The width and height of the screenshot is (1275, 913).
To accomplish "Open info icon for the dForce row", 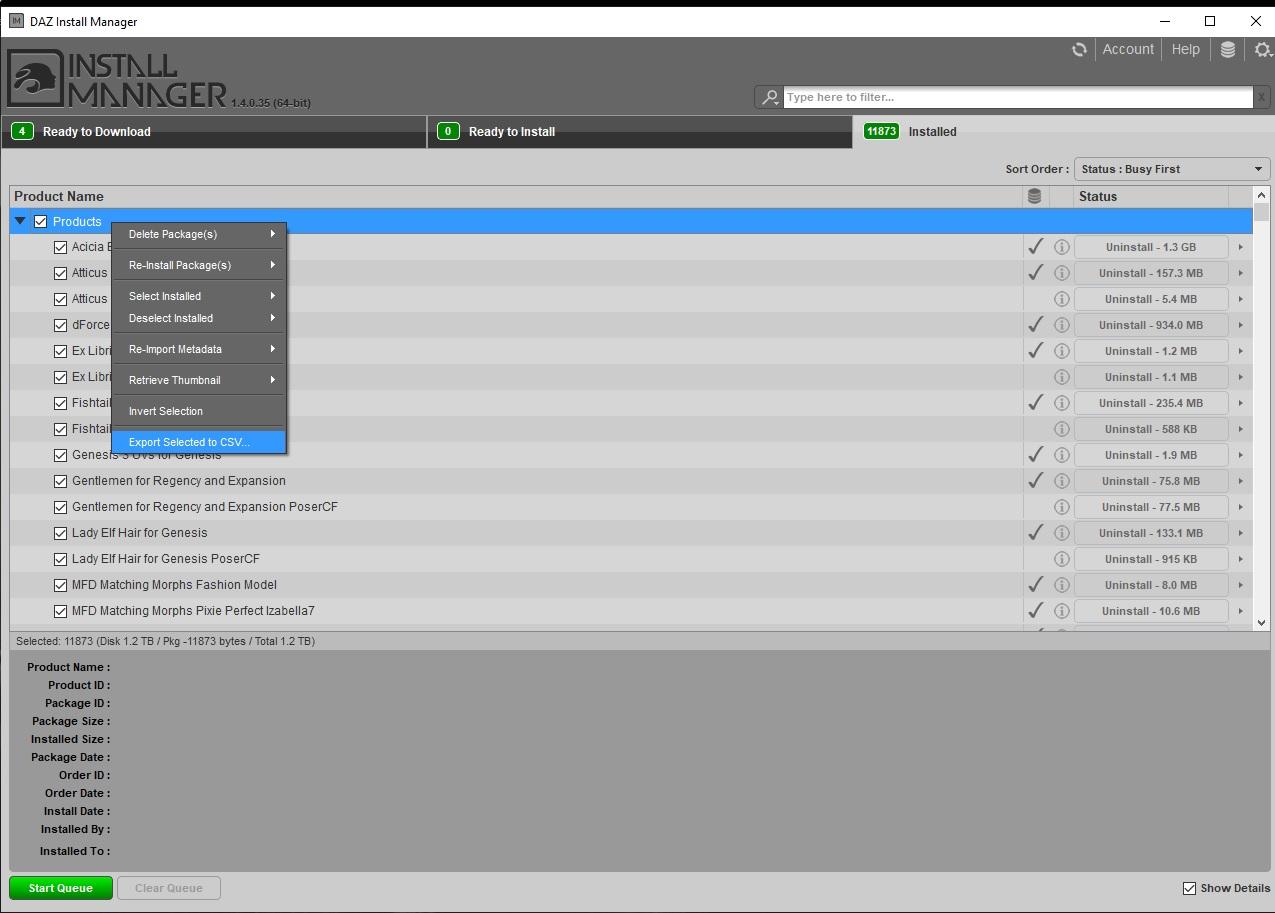I will click(1062, 325).
